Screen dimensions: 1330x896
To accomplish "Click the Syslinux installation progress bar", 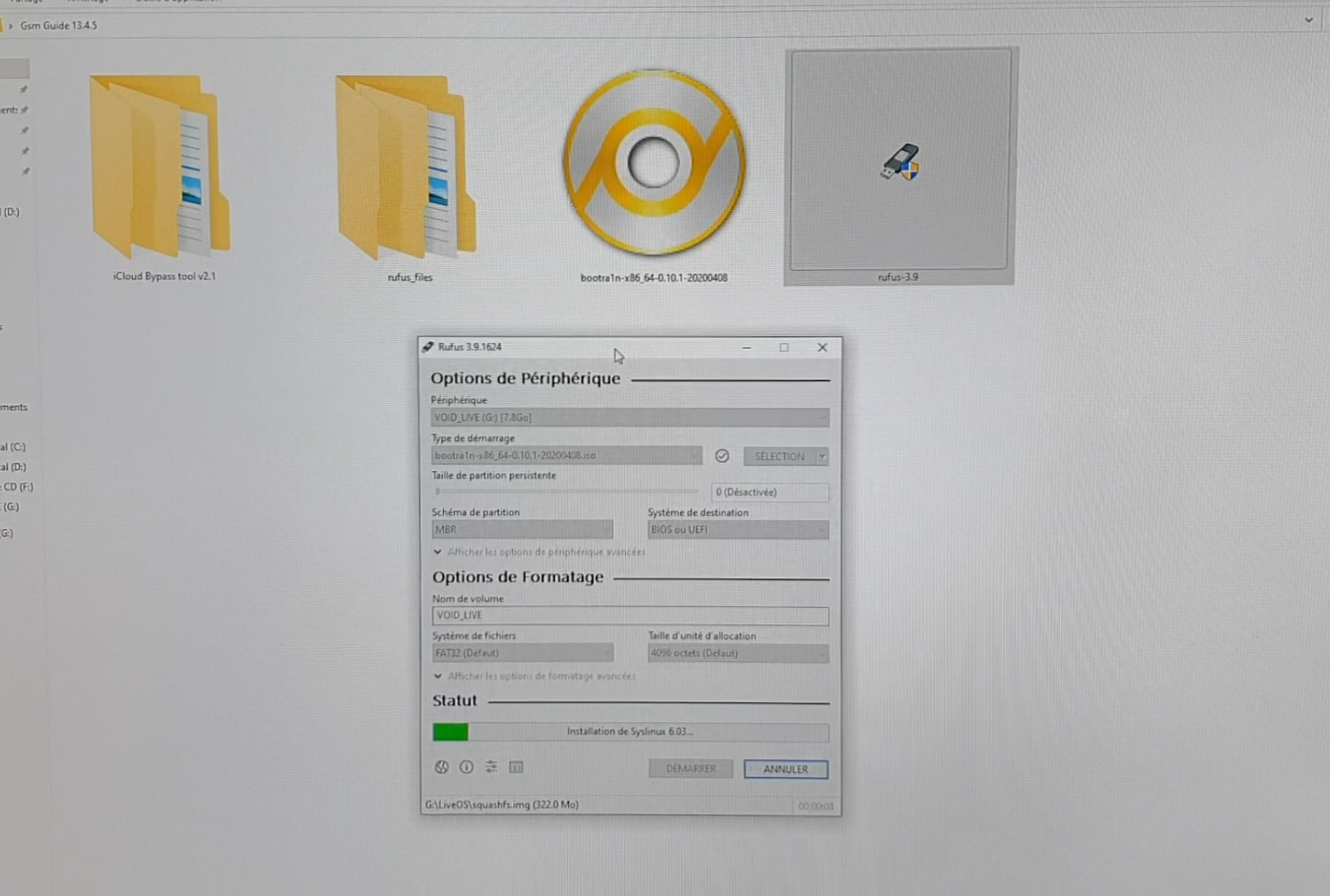I will (x=631, y=732).
